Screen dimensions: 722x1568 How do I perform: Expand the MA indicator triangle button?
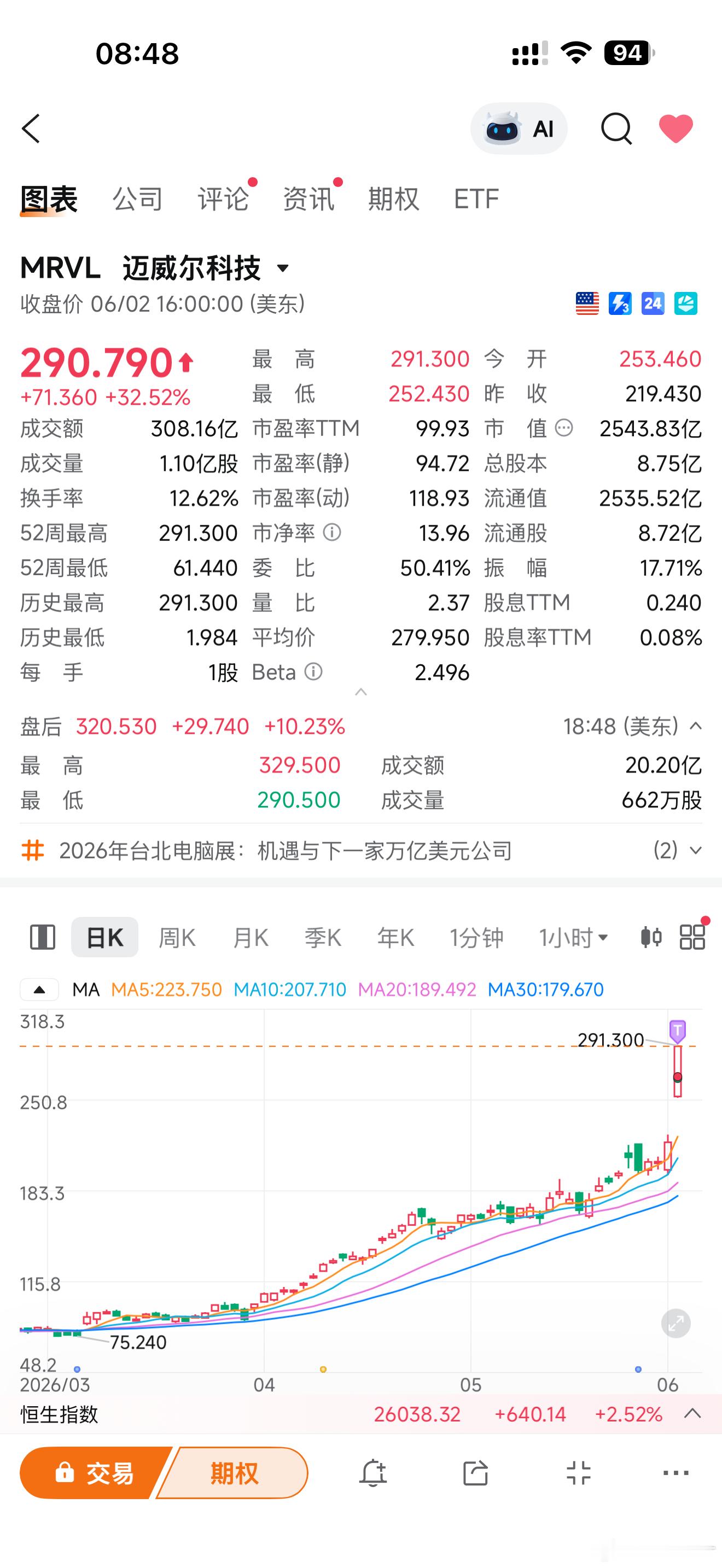pos(39,989)
